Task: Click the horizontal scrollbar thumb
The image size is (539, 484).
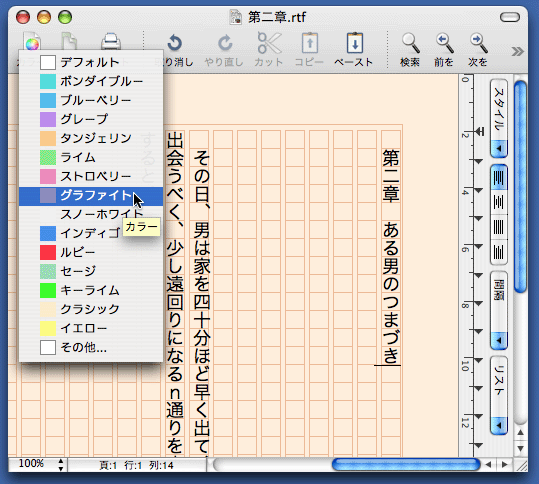Action: coord(406,465)
